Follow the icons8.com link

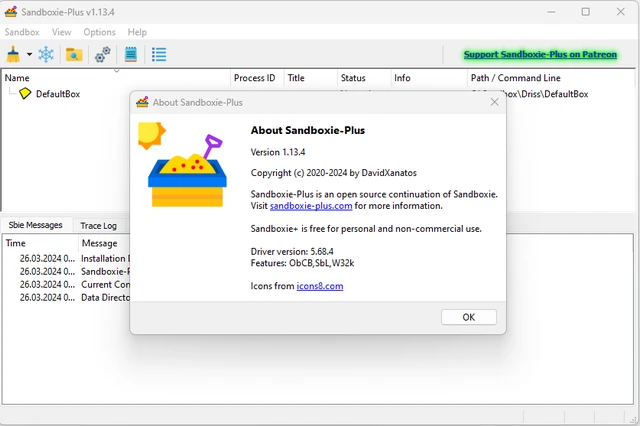(320, 286)
